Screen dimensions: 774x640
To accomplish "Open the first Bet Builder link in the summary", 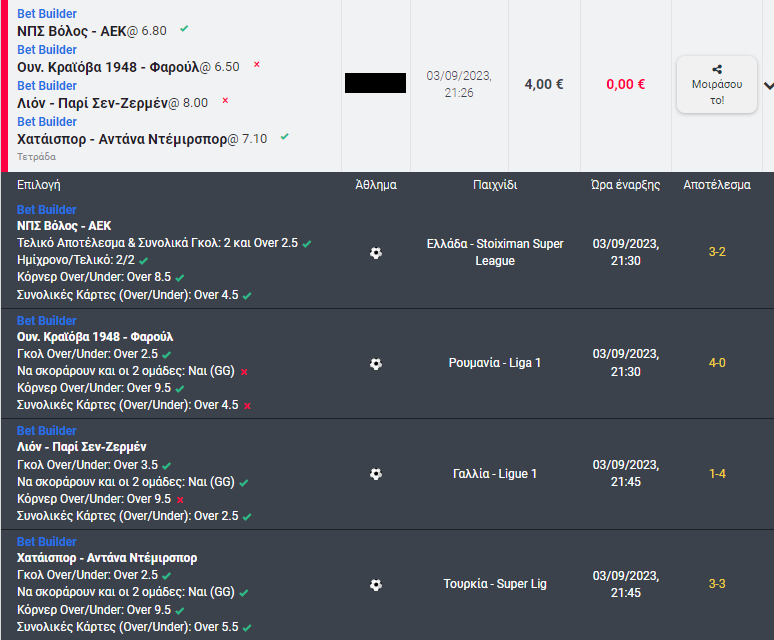I will [x=47, y=14].
